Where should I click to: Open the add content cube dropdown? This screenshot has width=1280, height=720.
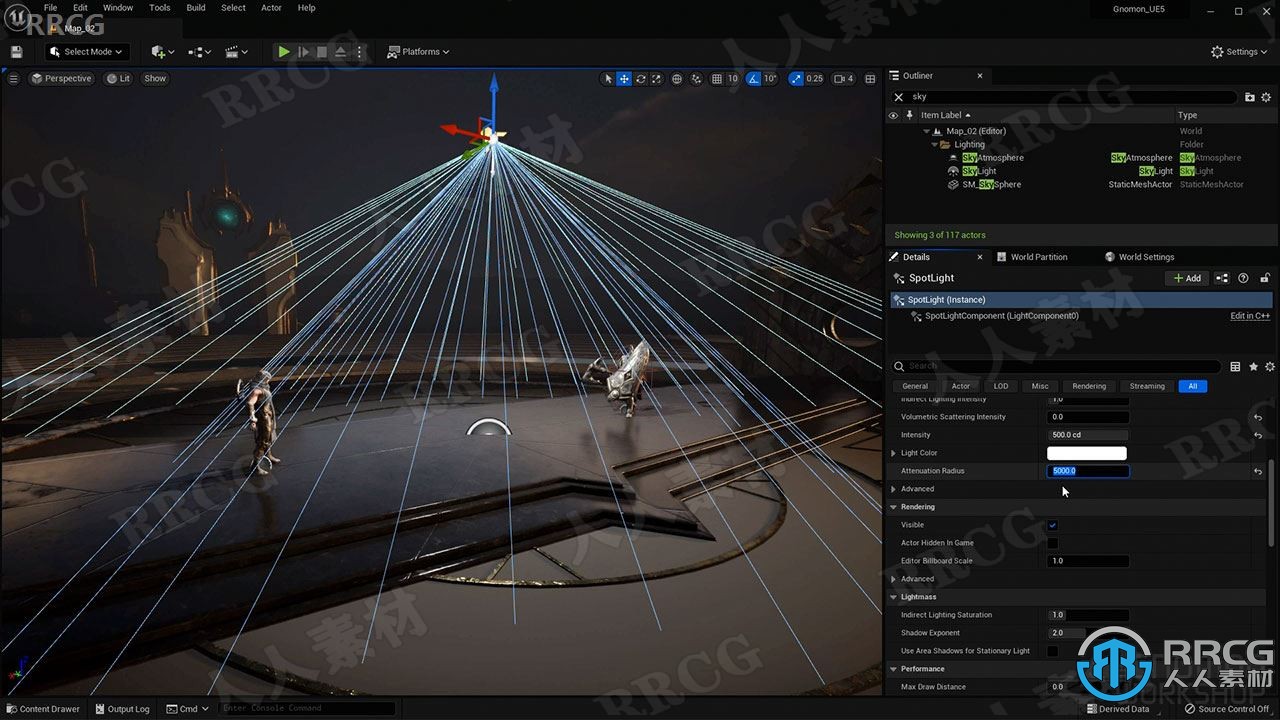pos(162,52)
